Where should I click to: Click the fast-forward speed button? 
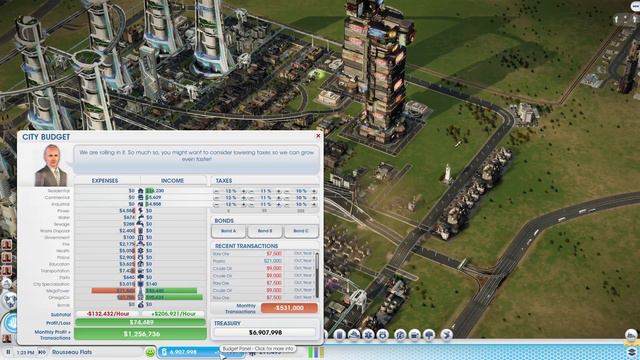click(x=42, y=352)
